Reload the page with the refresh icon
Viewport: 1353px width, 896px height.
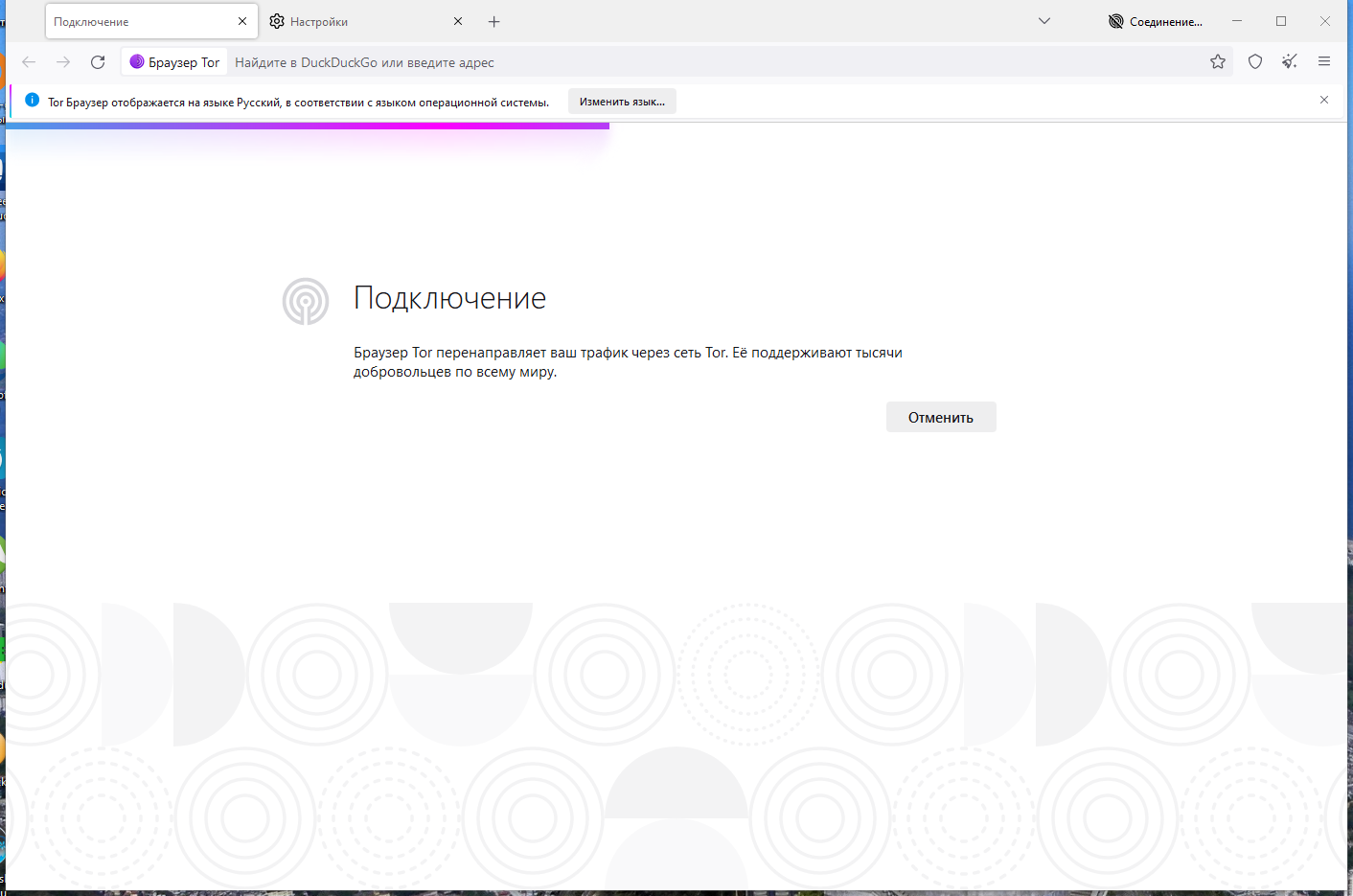pos(98,62)
